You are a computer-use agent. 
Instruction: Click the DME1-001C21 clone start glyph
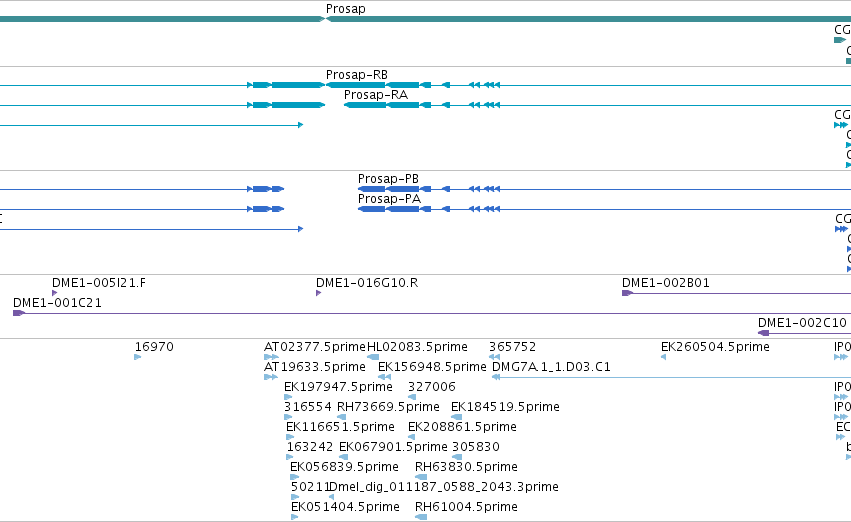tap(19, 313)
